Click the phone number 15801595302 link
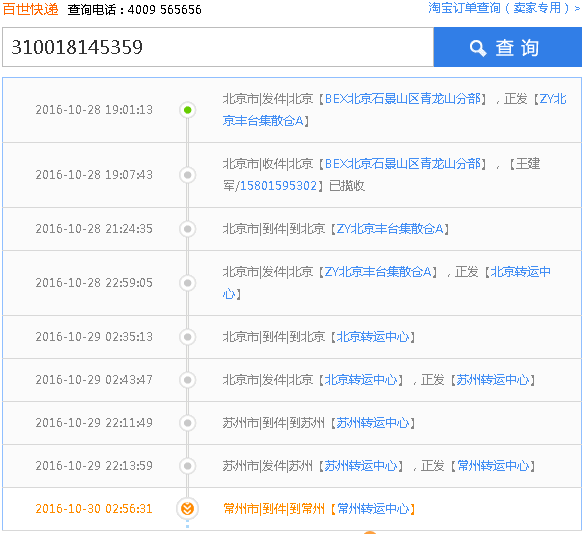The height and width of the screenshot is (534, 587). tap(279, 186)
